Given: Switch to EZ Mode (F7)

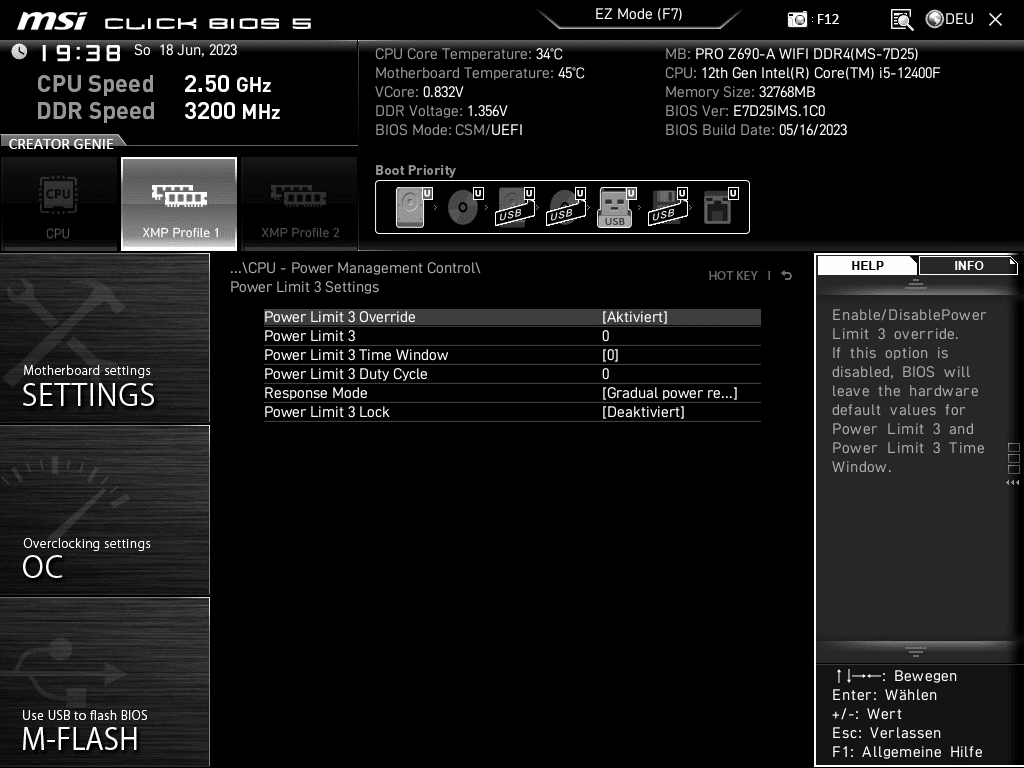Looking at the screenshot, I should [x=639, y=15].
